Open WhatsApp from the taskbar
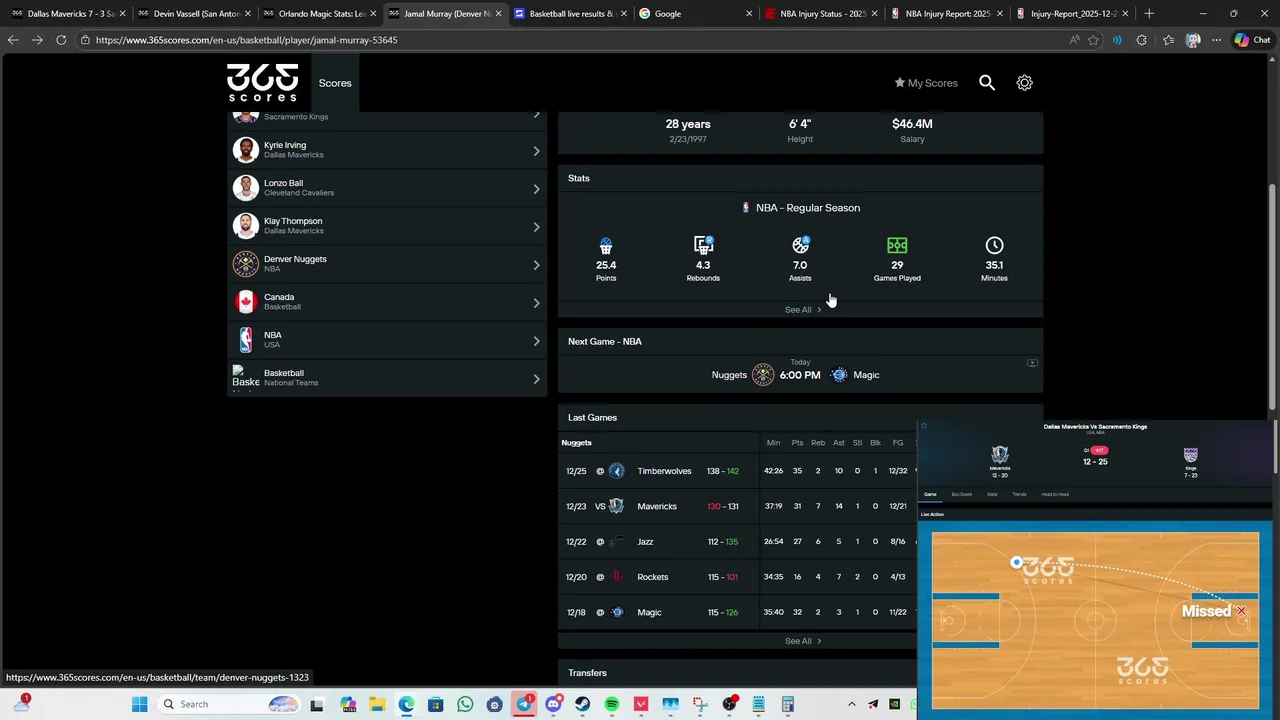1280x720 pixels. 465,704
